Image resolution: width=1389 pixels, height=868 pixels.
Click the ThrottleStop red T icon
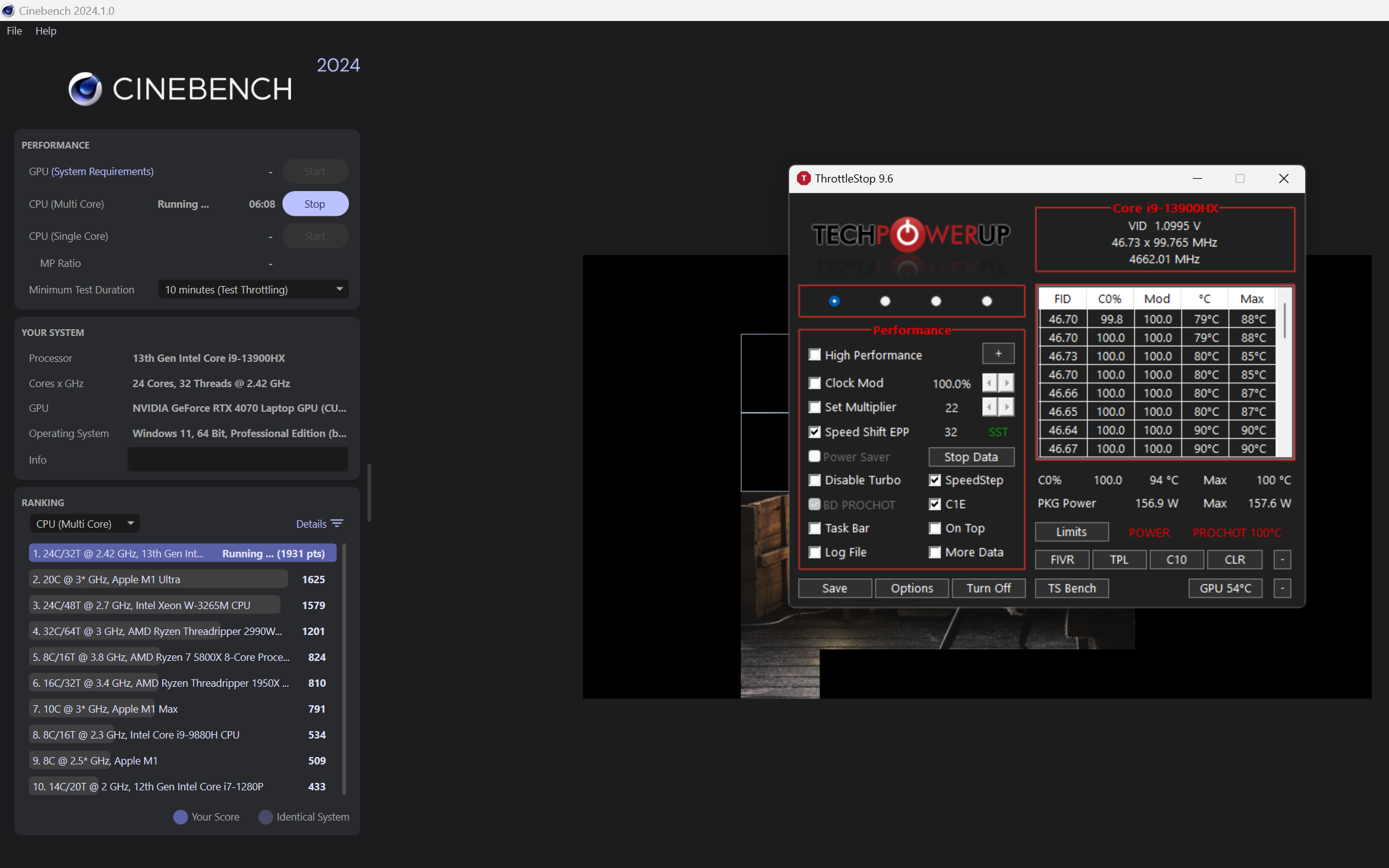803,179
